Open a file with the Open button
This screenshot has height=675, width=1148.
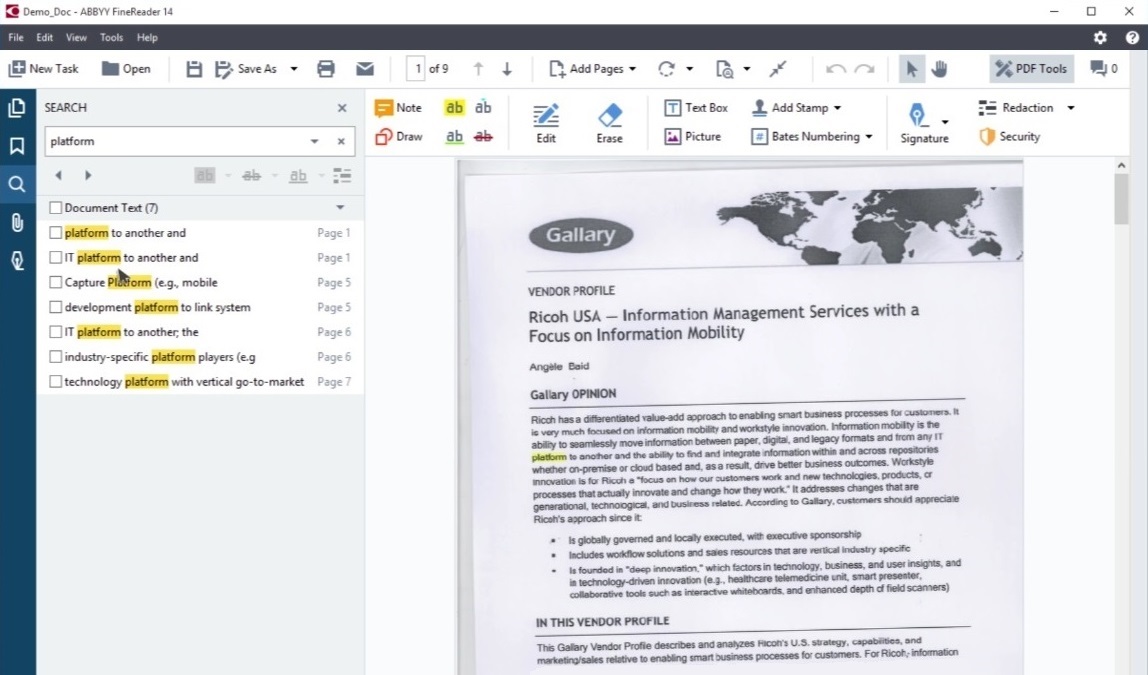(x=126, y=69)
